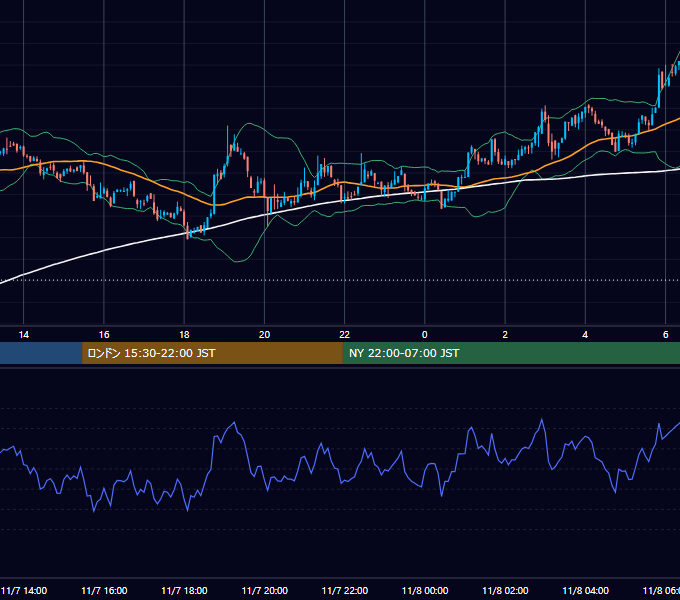This screenshot has height=600, width=680.
Task: Click the 11/8 02:00 date label
Action: 505,590
